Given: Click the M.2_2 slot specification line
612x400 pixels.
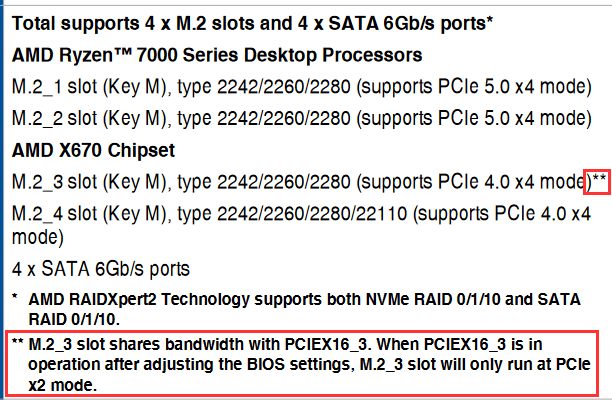Looking at the screenshot, I should [x=300, y=119].
